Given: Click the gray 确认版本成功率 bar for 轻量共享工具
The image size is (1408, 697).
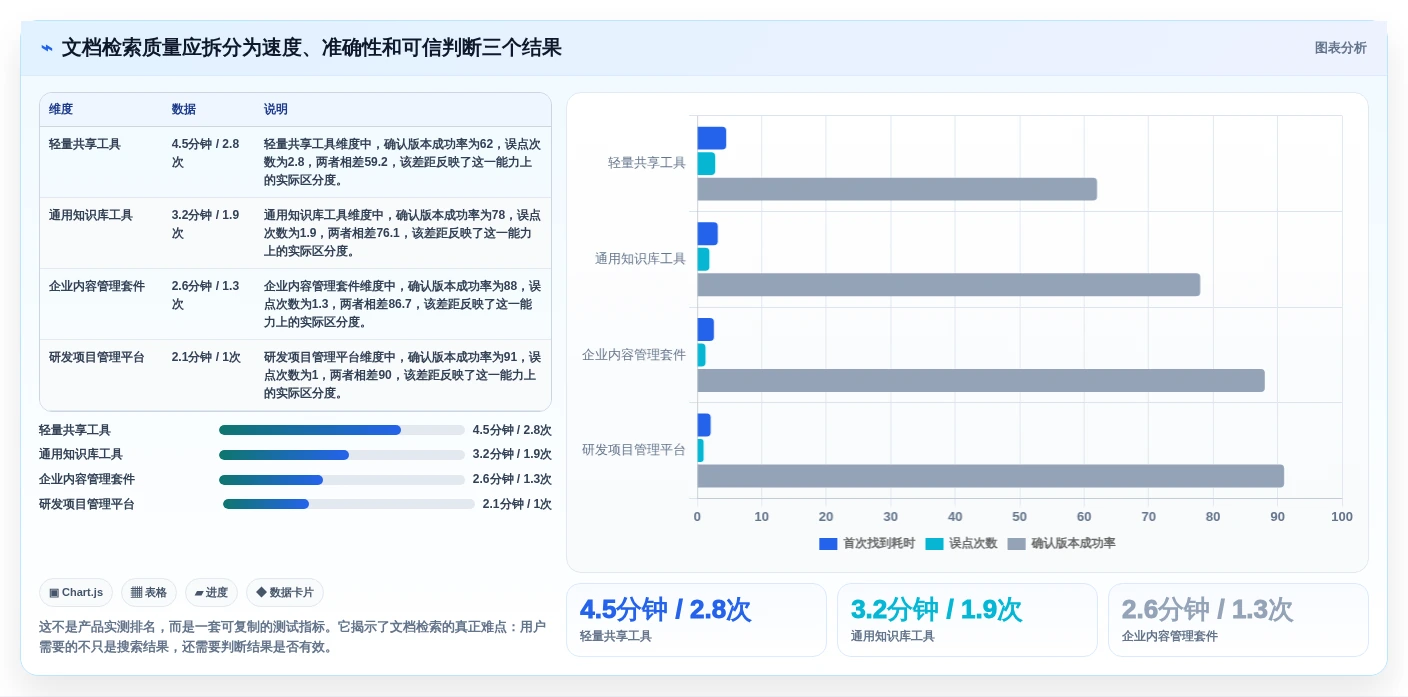Looking at the screenshot, I should (897, 189).
